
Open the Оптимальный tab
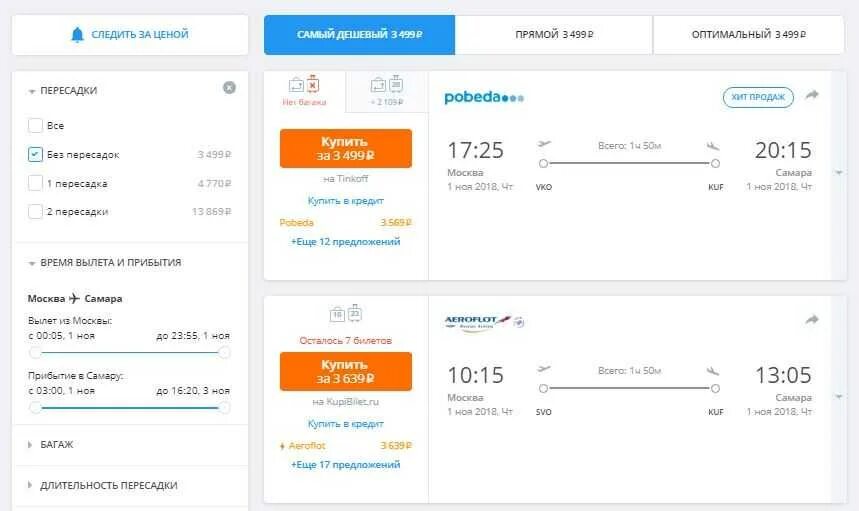pyautogui.click(x=748, y=35)
